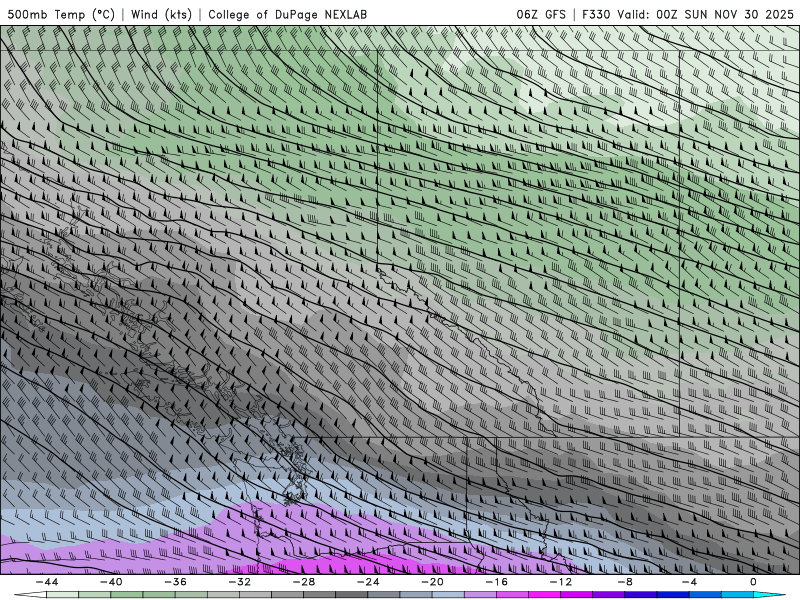Image resolution: width=800 pixels, height=600 pixels.
Task: Click the '500mb Temp (°C)' title text
Action: (61, 14)
